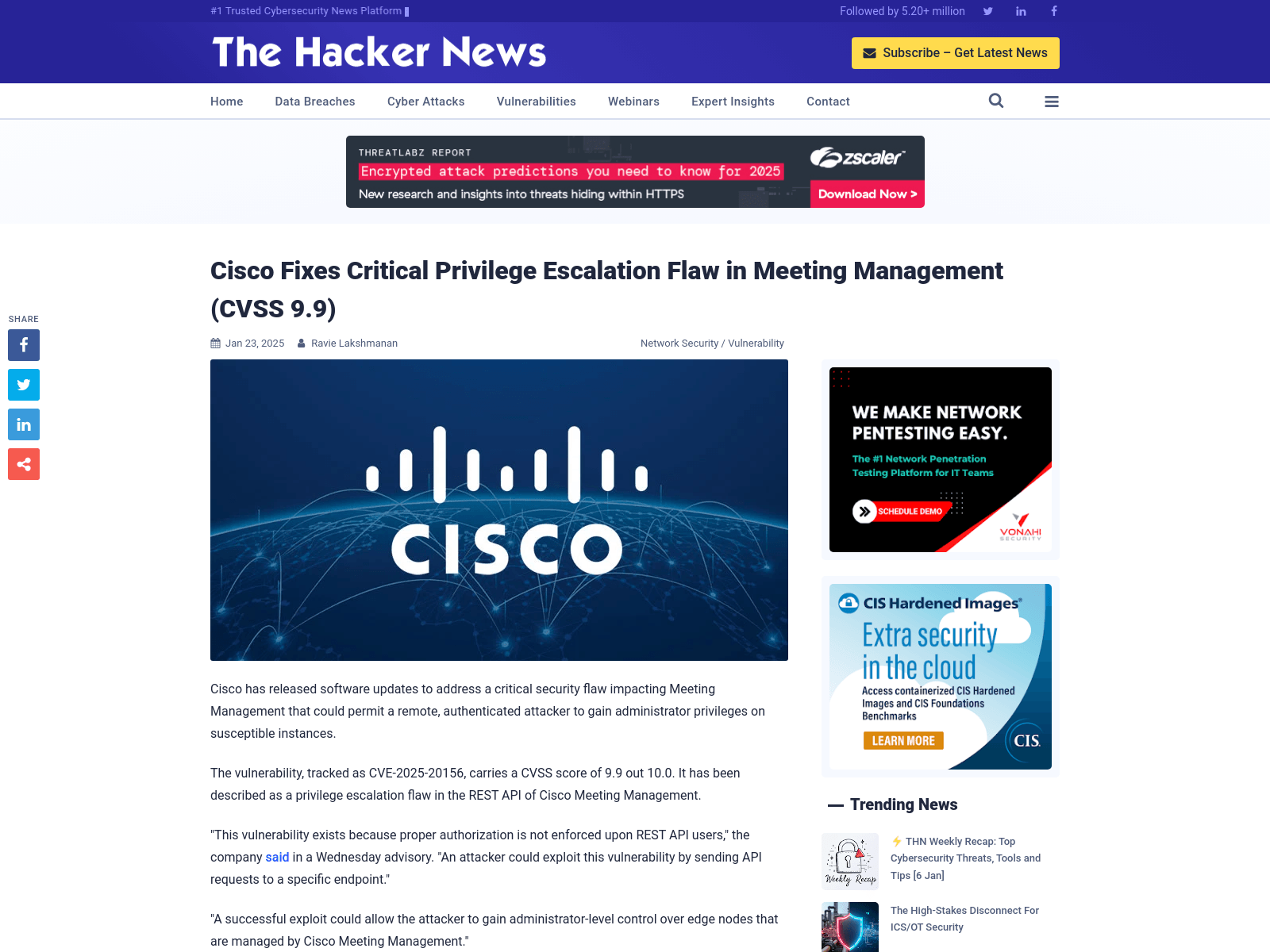Open THN Weekly Recap trending article
Viewport: 1270px width, 952px height.
965,858
